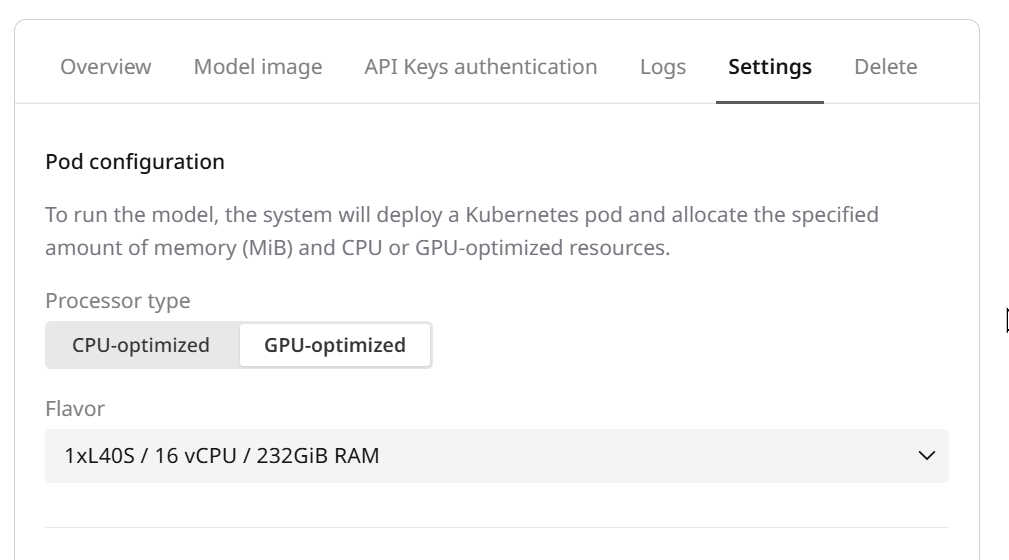The image size is (1009, 560).
Task: Click the Processor type label
Action: point(118,300)
